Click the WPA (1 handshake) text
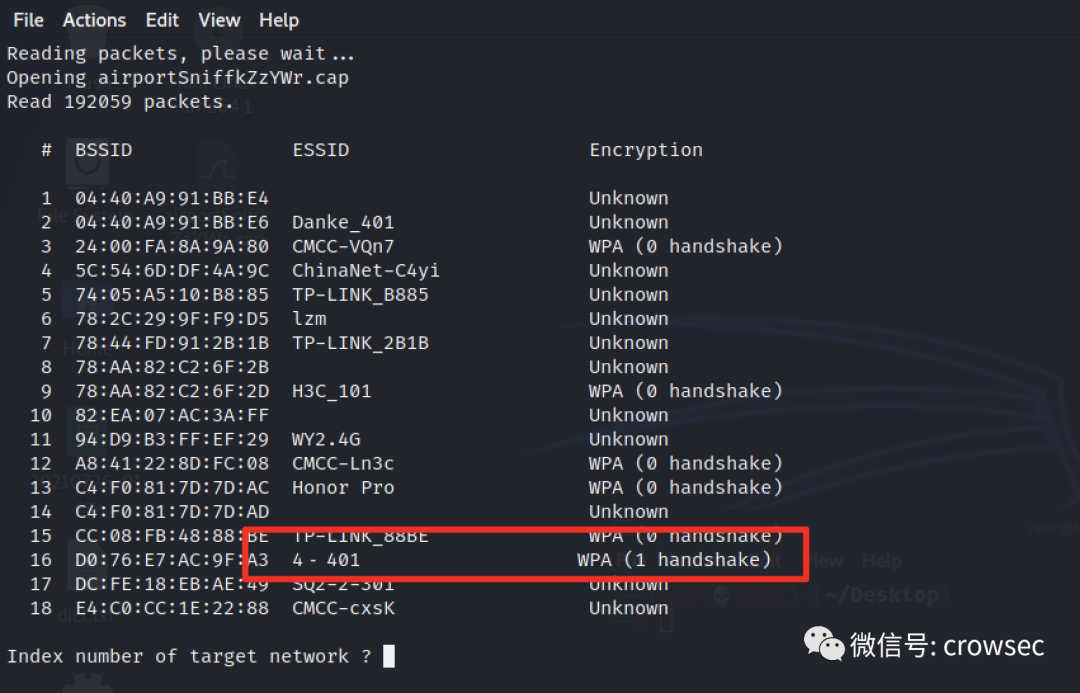Image resolution: width=1080 pixels, height=693 pixels. coord(674,560)
